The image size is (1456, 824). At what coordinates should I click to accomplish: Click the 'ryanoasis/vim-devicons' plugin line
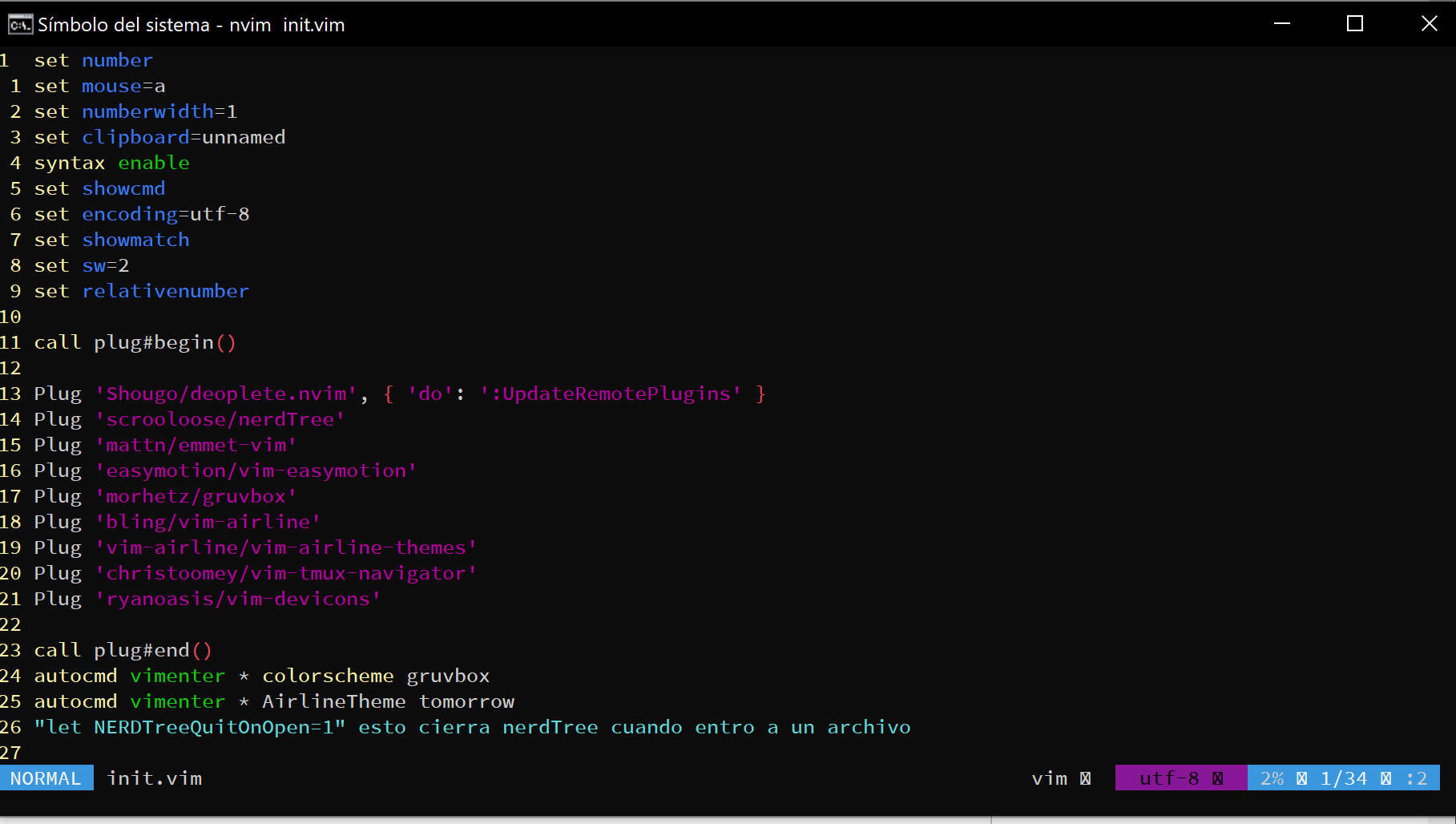coord(208,599)
